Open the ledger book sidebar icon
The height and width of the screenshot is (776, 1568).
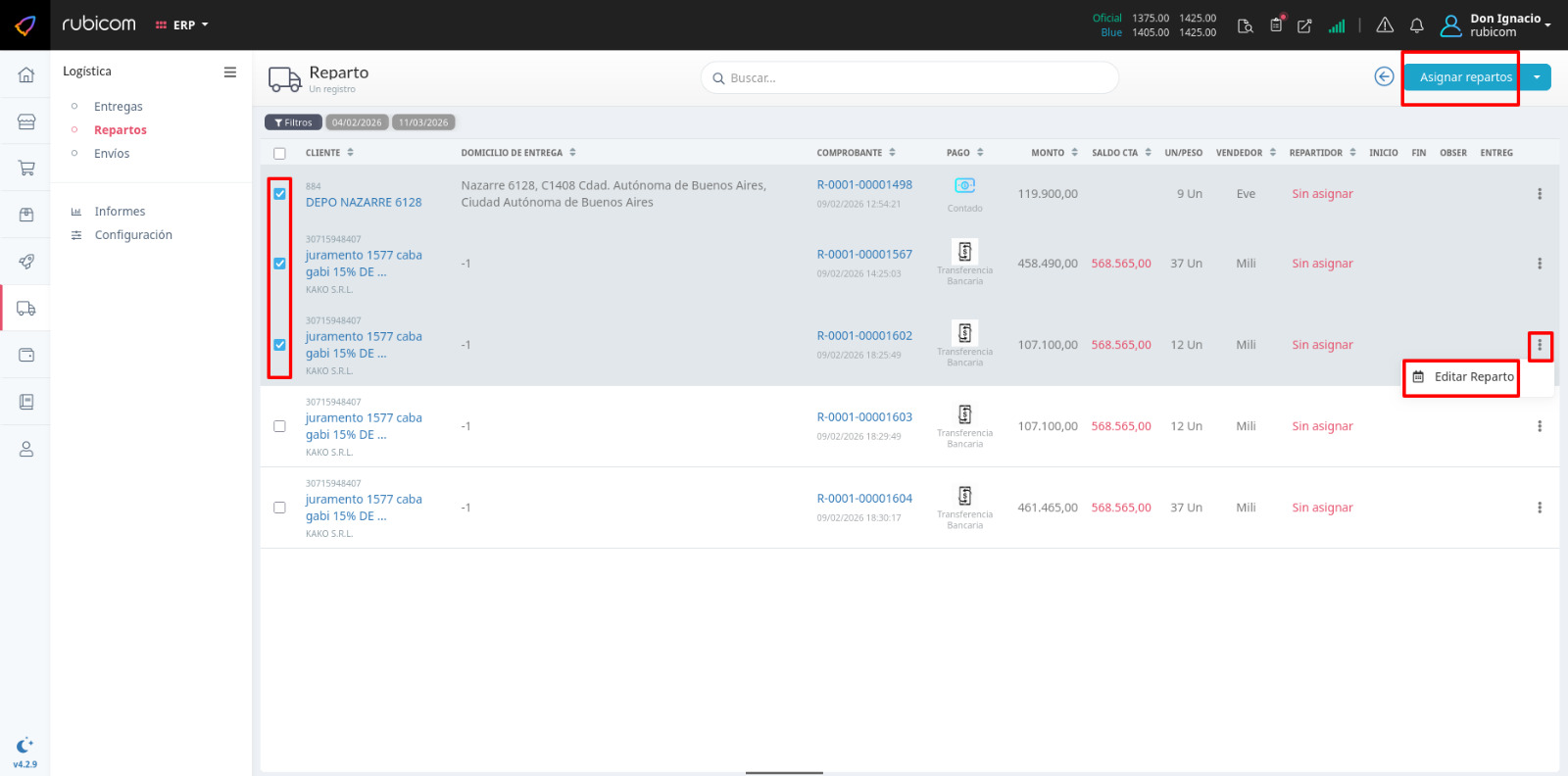click(26, 402)
